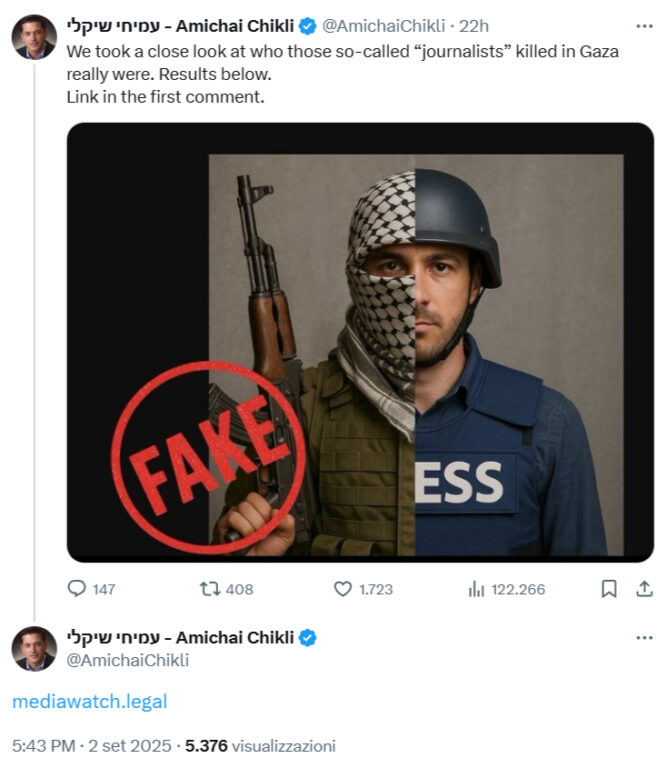The image size is (666, 768).
Task: Open replies via the comment bubble icon
Action: pos(76,588)
